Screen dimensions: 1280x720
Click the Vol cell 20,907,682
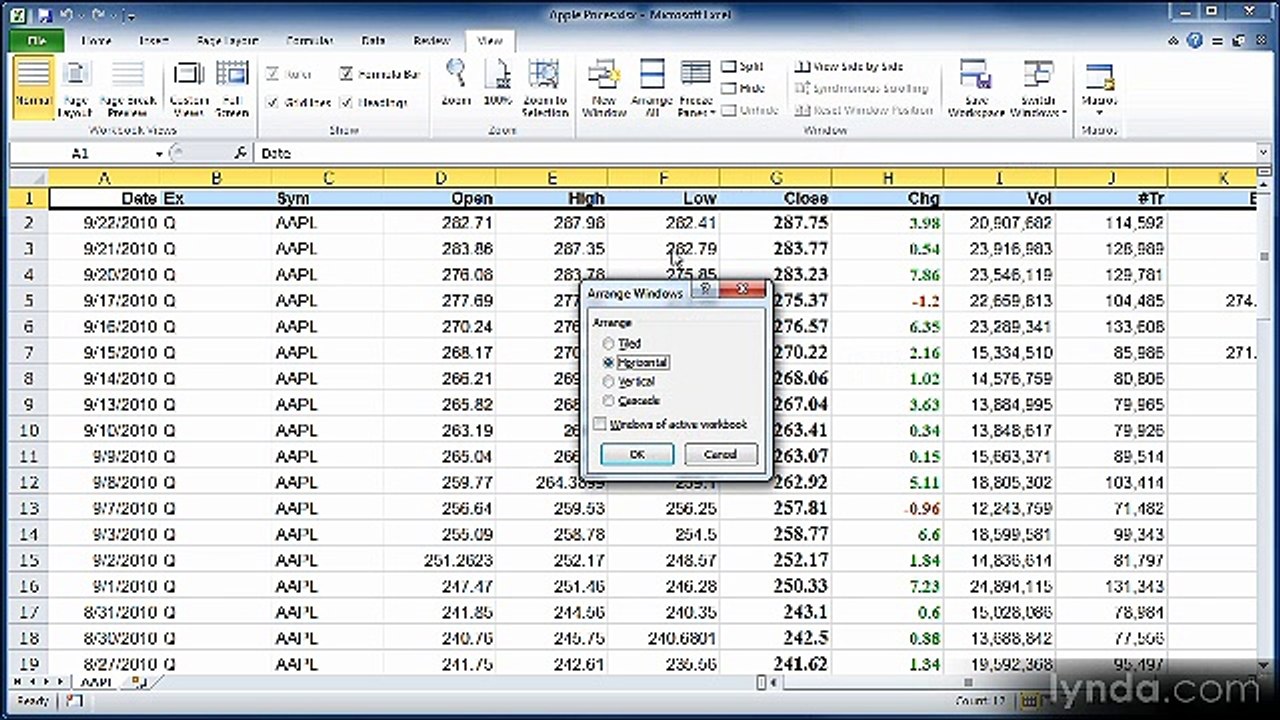click(x=999, y=223)
